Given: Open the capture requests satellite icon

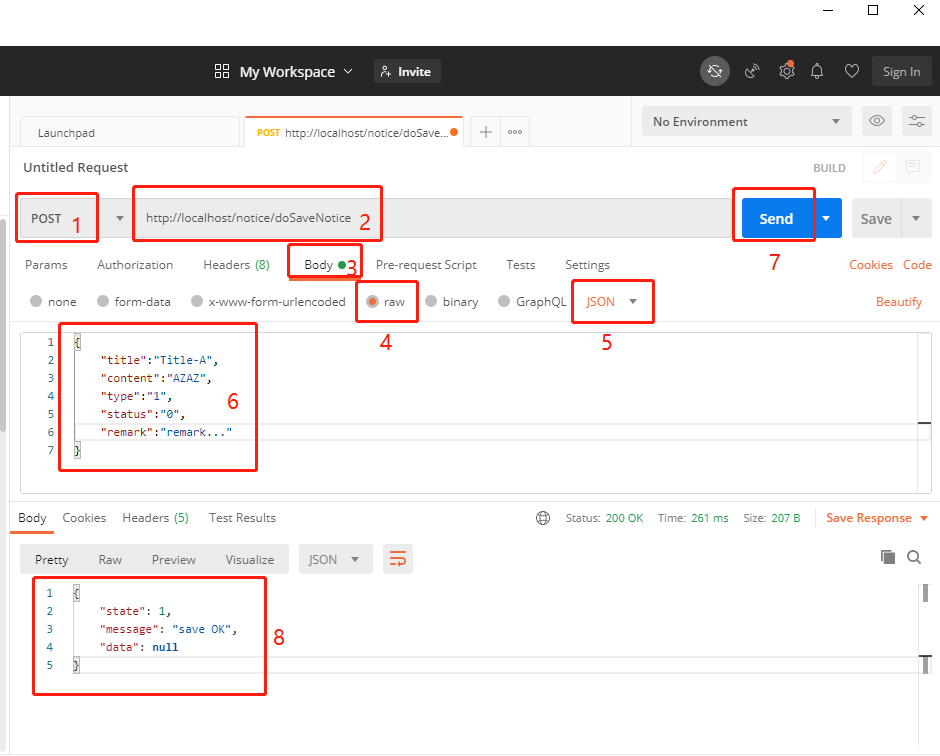Looking at the screenshot, I should [752, 71].
